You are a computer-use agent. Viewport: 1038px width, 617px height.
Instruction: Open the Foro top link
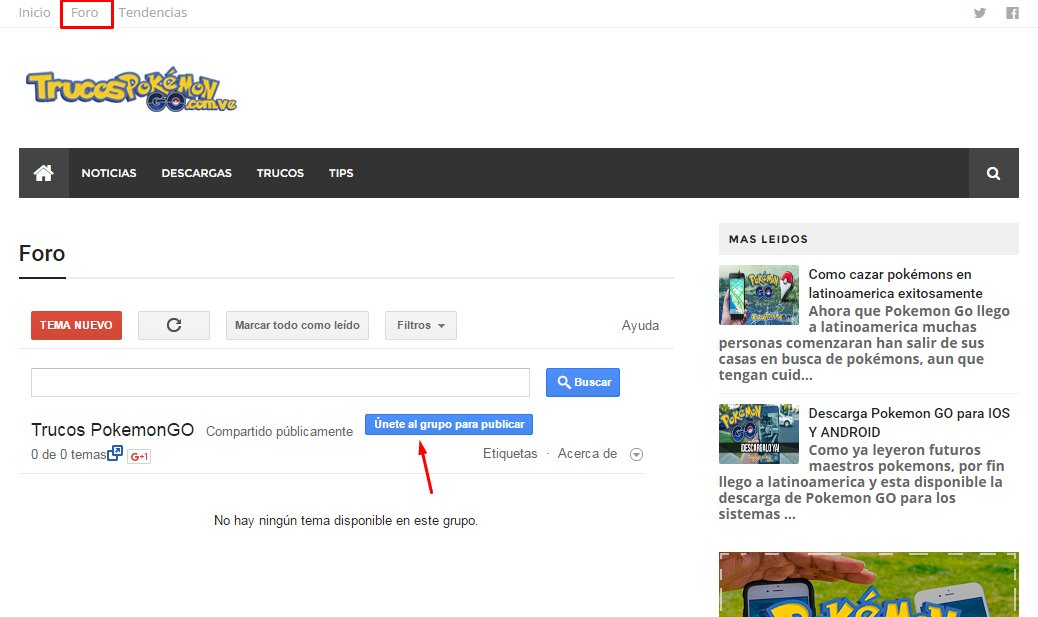pos(85,13)
